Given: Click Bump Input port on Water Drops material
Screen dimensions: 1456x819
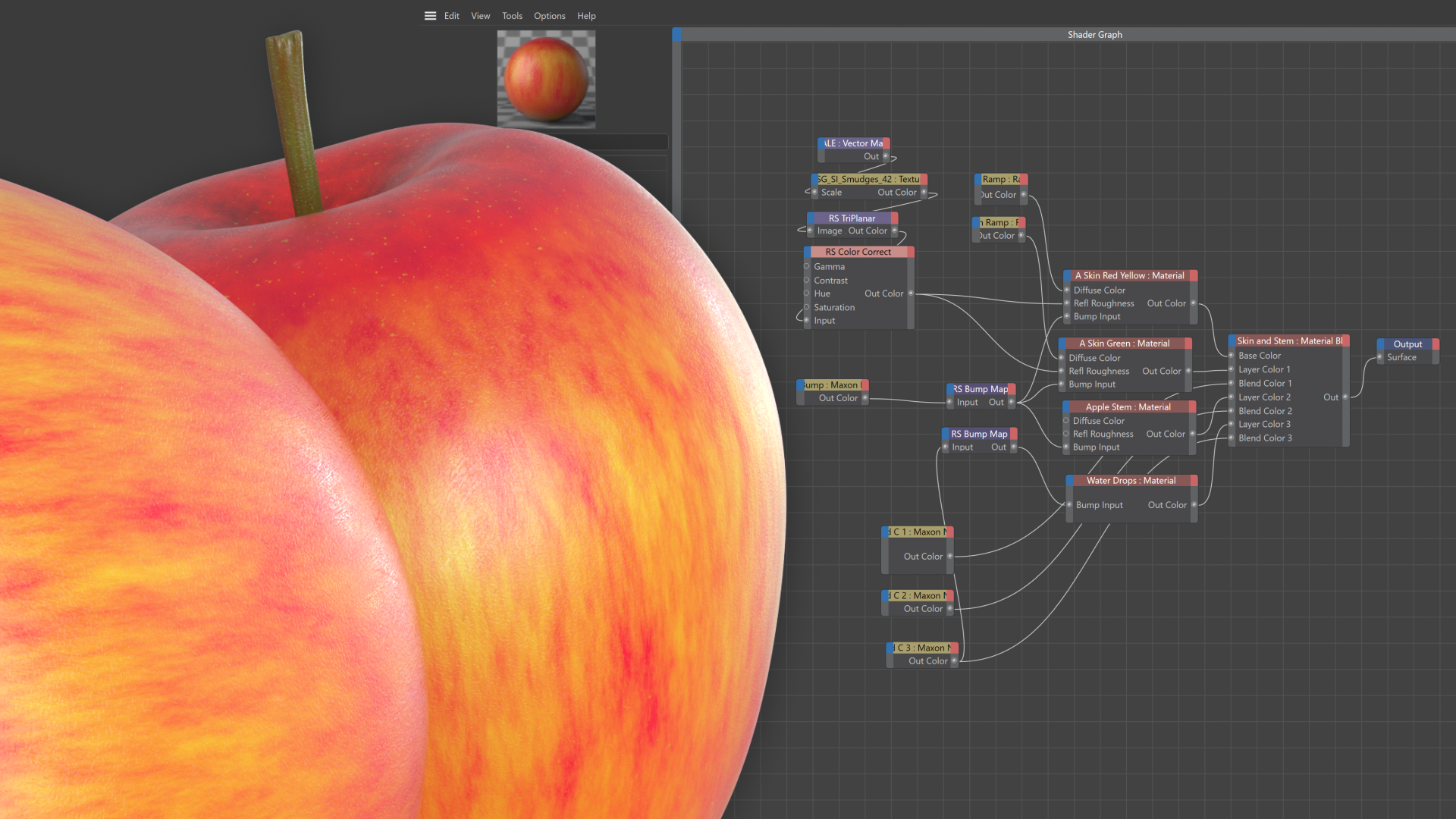Looking at the screenshot, I should pos(1069,505).
